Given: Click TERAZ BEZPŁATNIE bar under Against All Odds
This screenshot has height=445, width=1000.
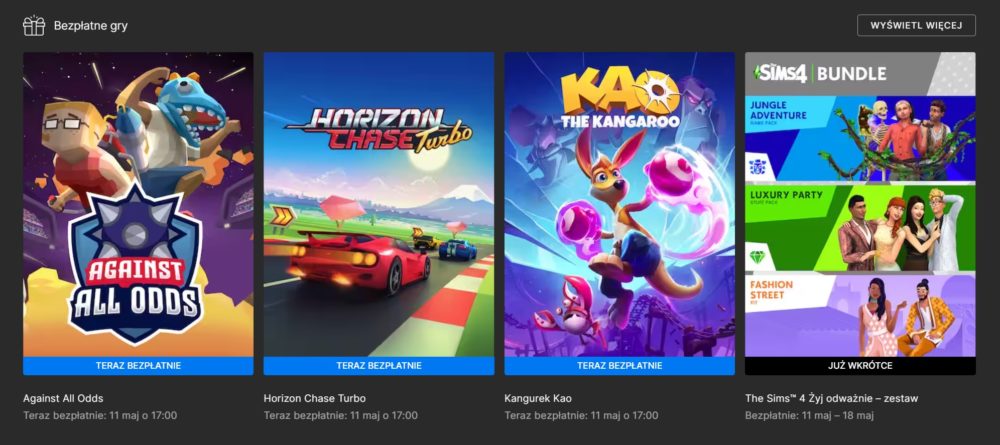Looking at the screenshot, I should [138, 366].
